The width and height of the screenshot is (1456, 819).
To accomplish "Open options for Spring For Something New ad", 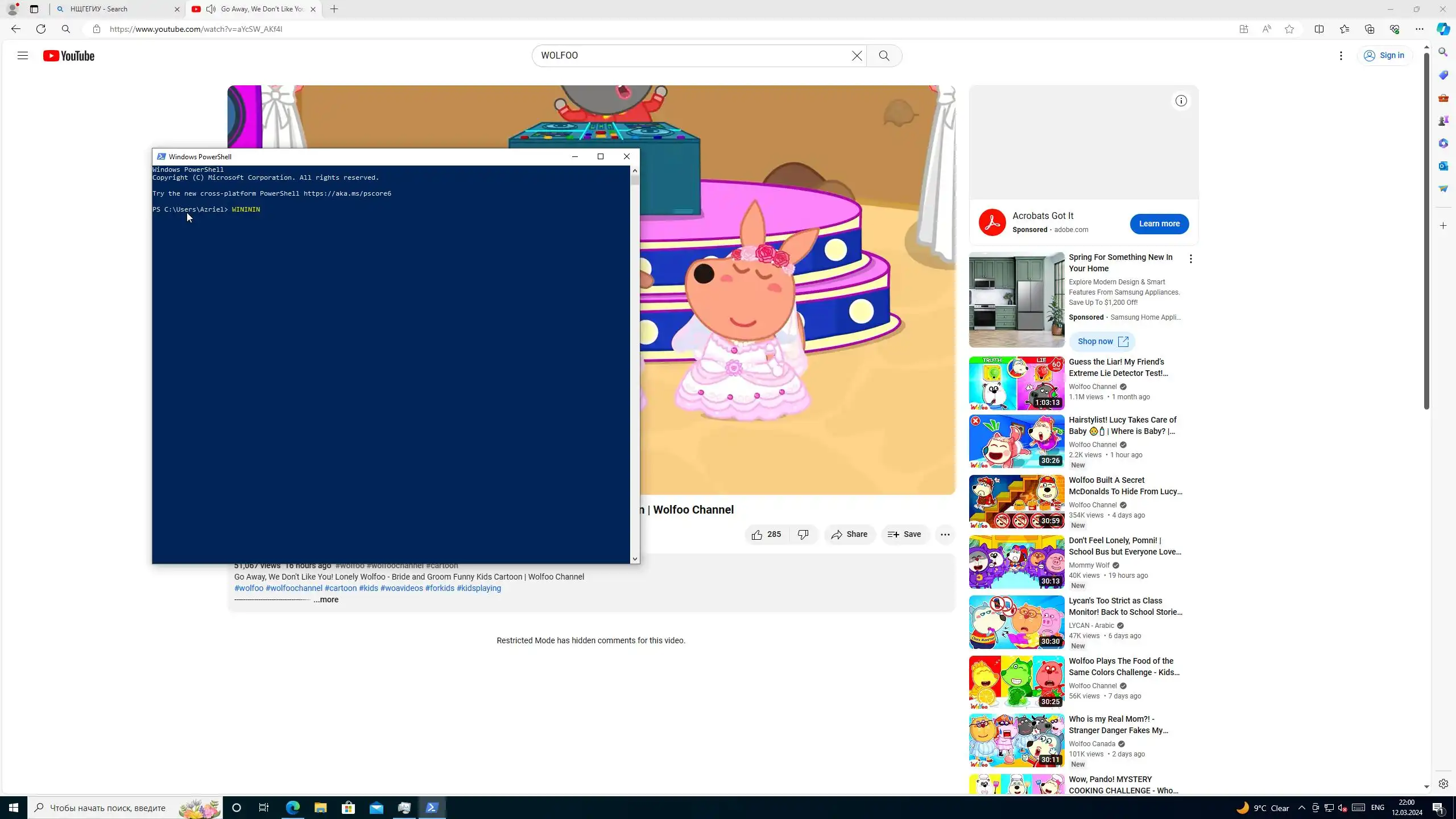I will 1190,259.
